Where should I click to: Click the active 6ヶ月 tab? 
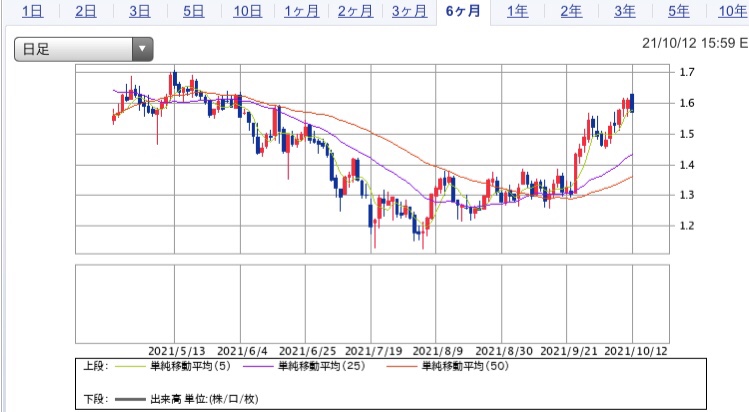463,11
